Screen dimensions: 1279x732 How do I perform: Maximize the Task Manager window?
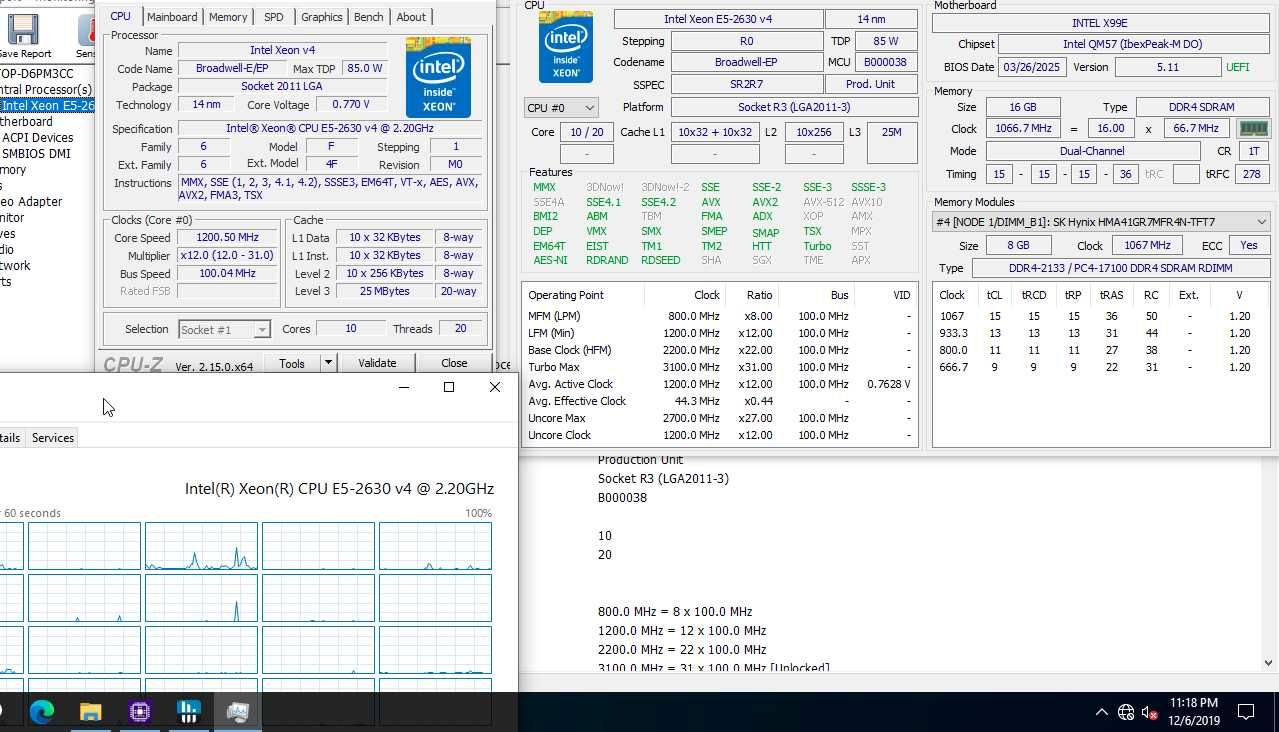click(x=449, y=387)
